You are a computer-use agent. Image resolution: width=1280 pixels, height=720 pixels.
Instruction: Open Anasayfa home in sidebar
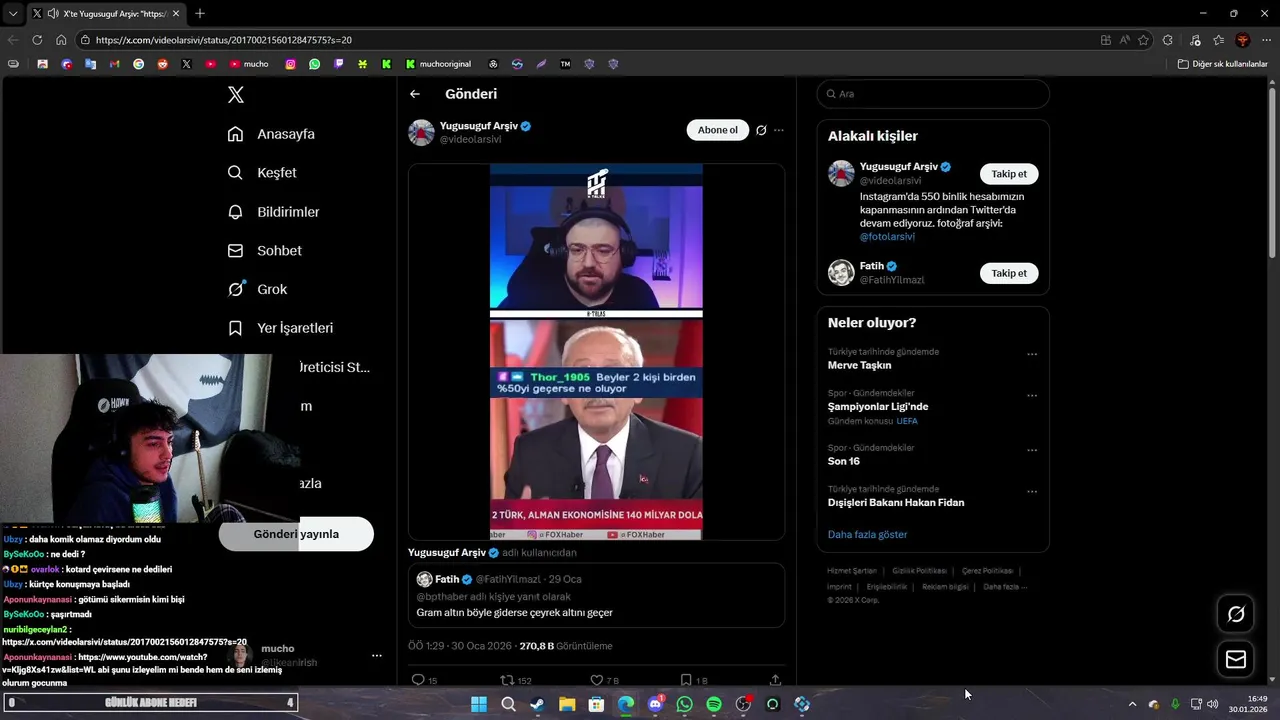271,134
